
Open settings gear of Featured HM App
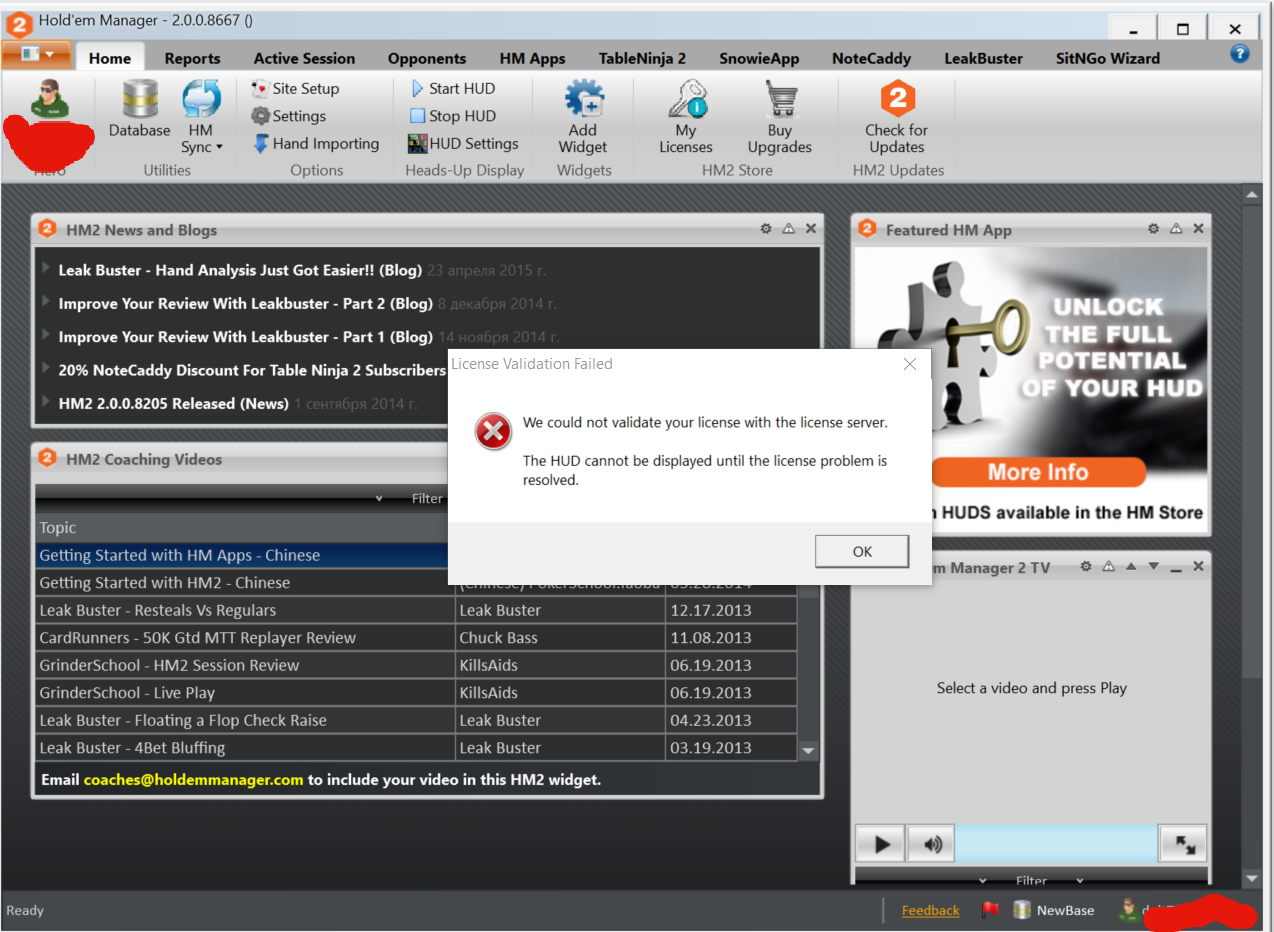click(1153, 229)
